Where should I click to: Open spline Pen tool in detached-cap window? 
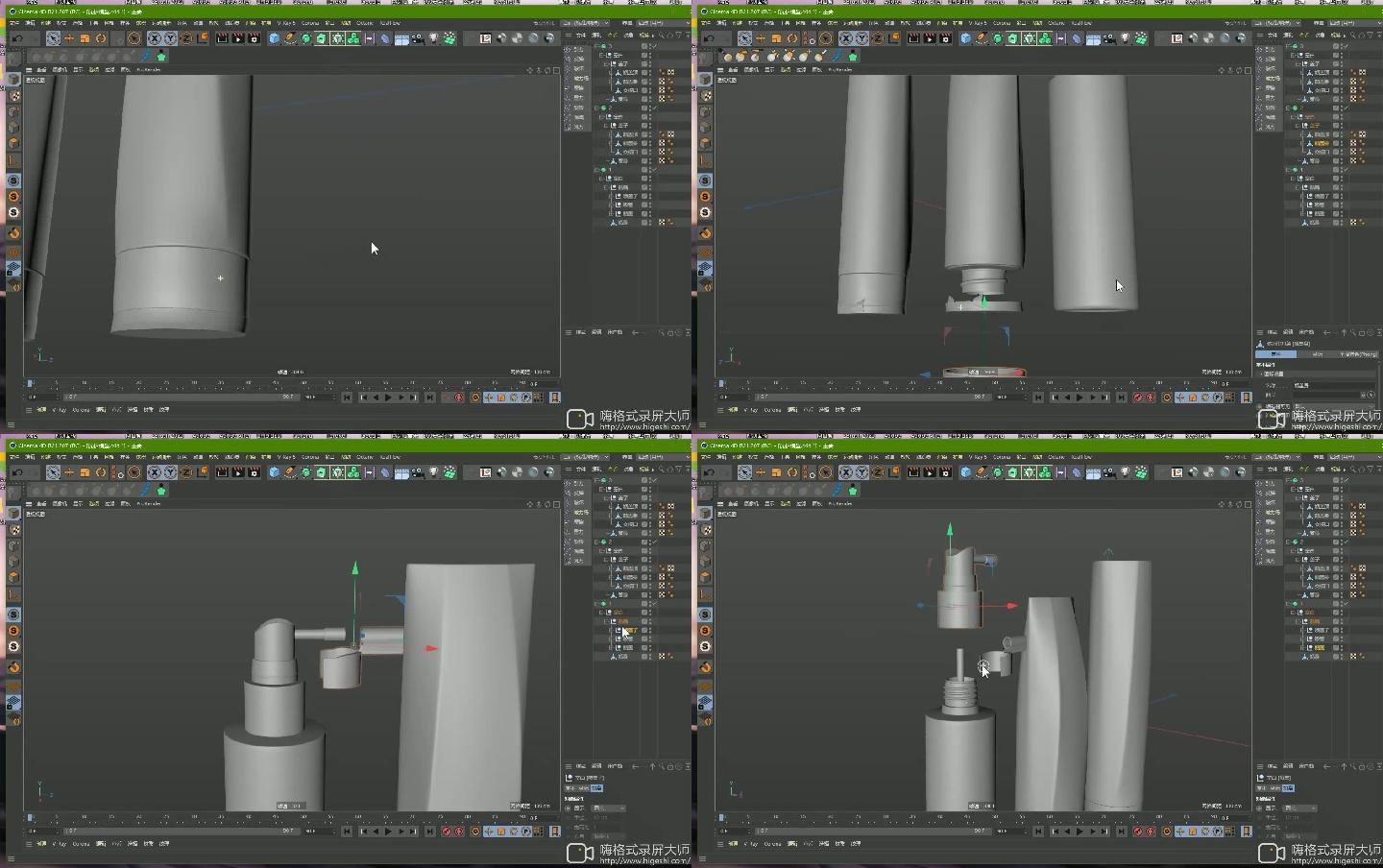pyautogui.click(x=982, y=38)
